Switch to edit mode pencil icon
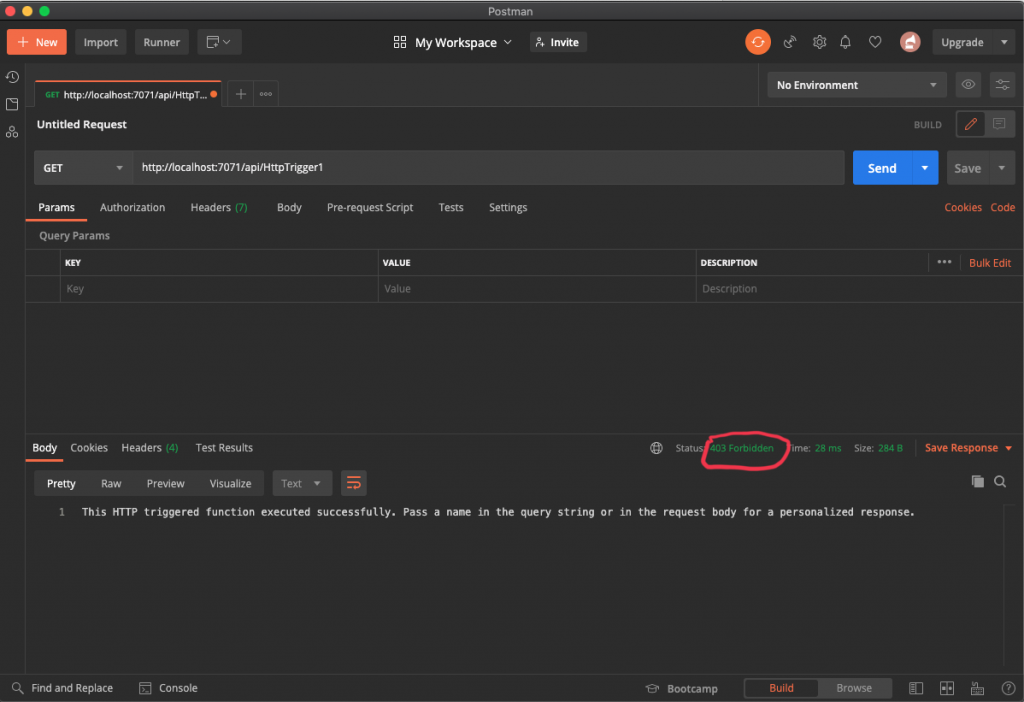The width and height of the screenshot is (1024, 702). [970, 124]
